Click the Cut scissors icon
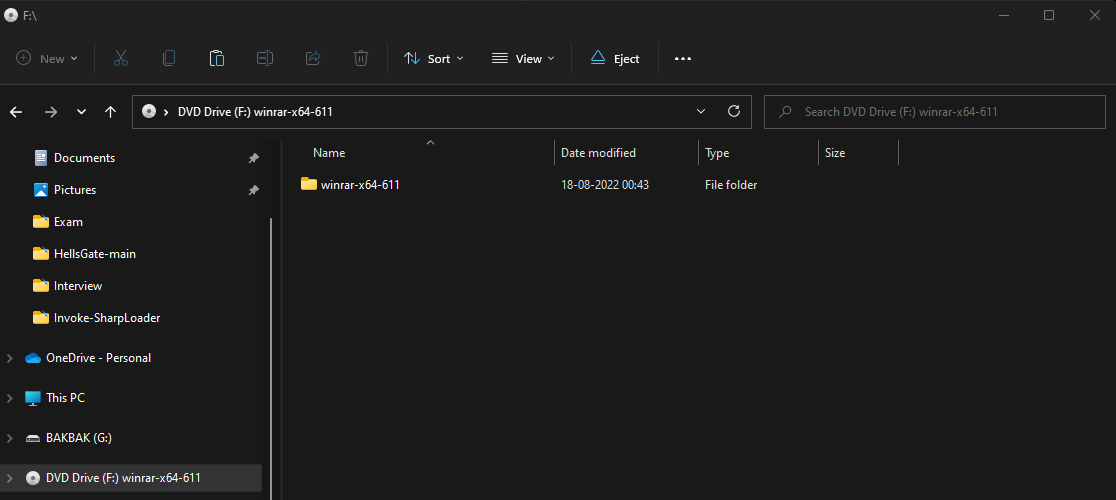Screen dimensions: 1116x500 click(x=121, y=58)
